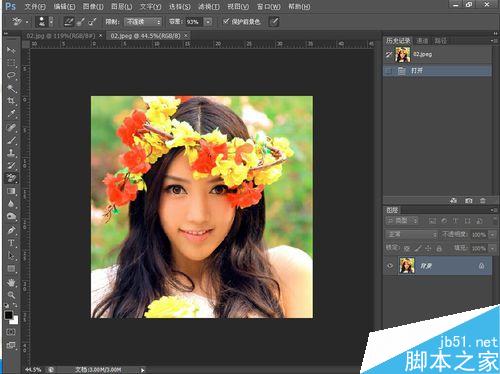Select the Background Eraser tool
This screenshot has width=500, height=374.
pyautogui.click(x=11, y=178)
